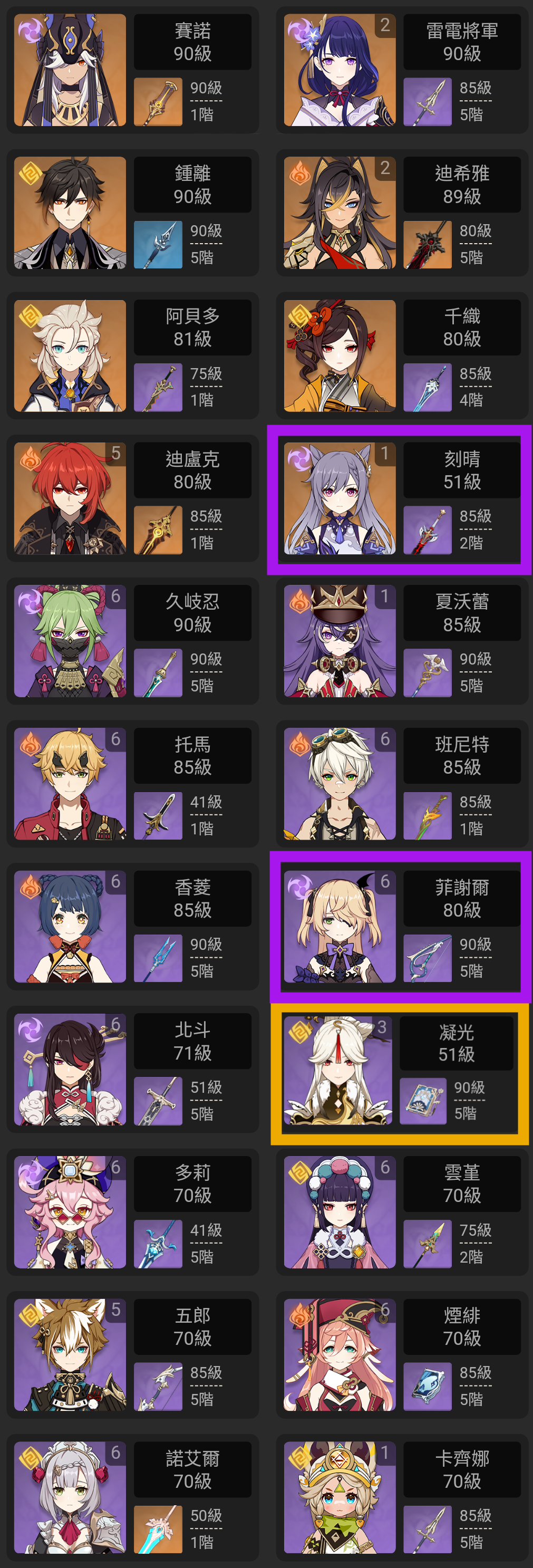
Task: Select the highlighted 刻晴 character card
Action: coord(400,499)
